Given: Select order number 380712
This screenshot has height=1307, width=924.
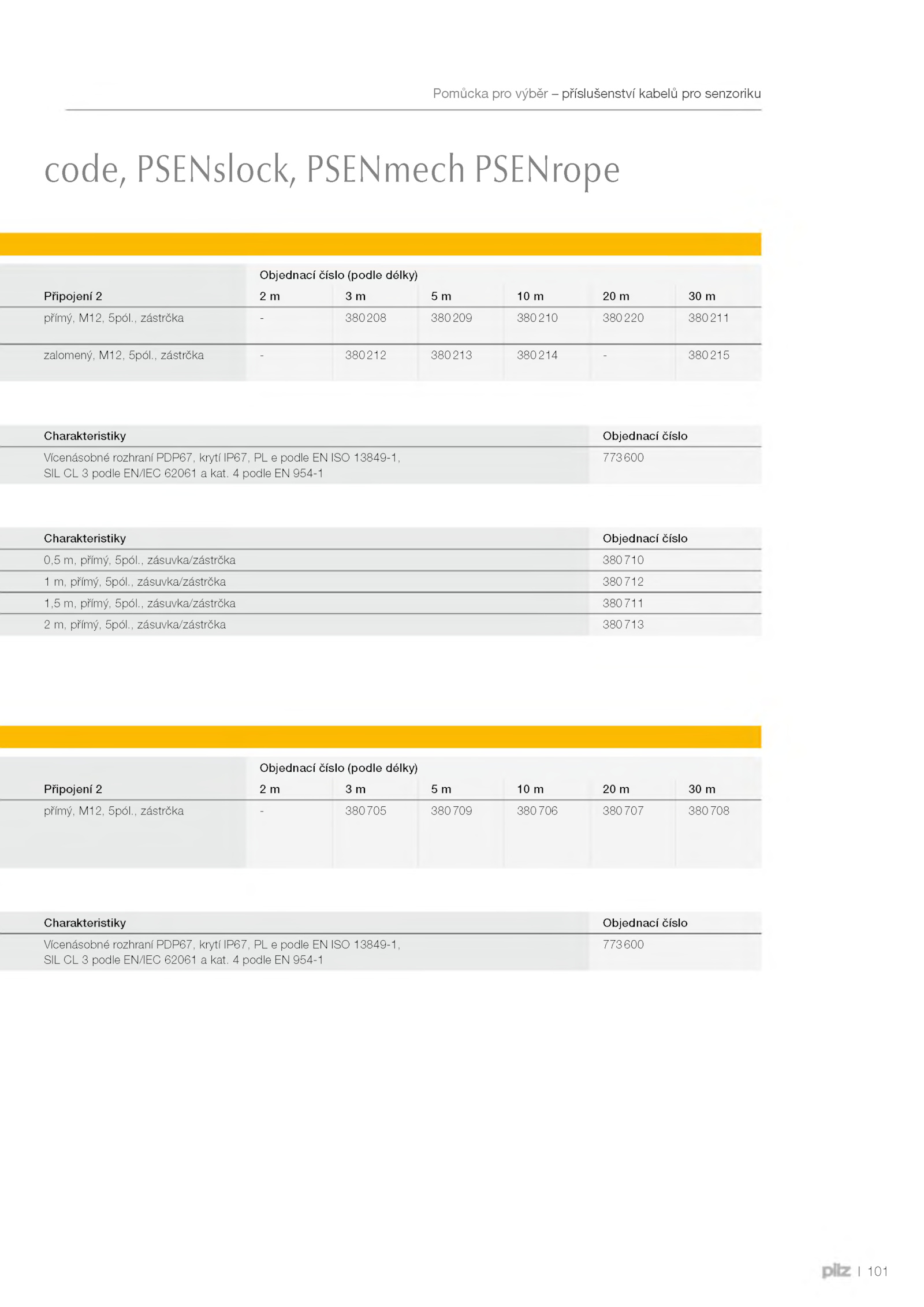Looking at the screenshot, I should click(623, 582).
